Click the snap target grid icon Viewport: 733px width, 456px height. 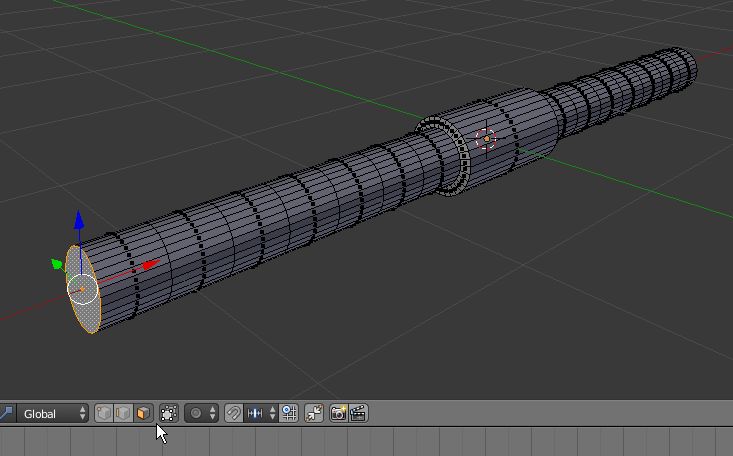tap(289, 413)
